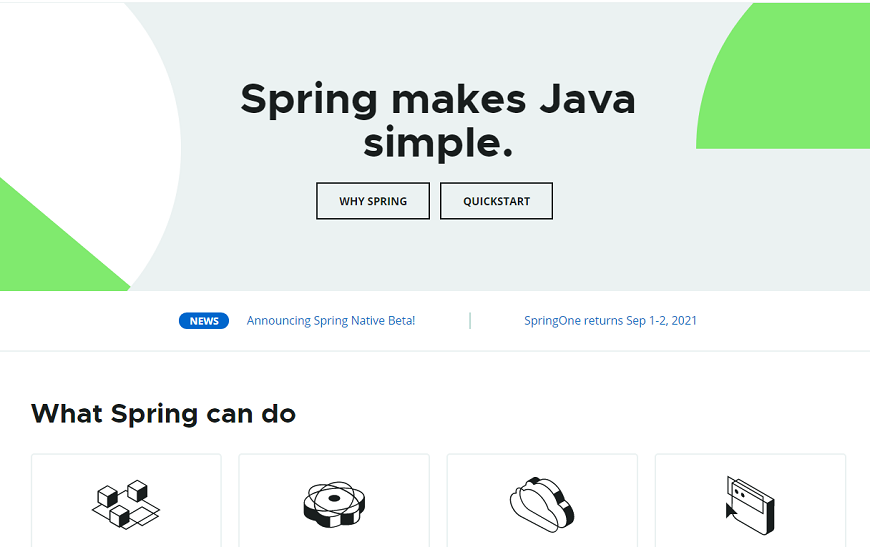
Task: Select the microservices cubes icon card
Action: pyautogui.click(x=127, y=500)
